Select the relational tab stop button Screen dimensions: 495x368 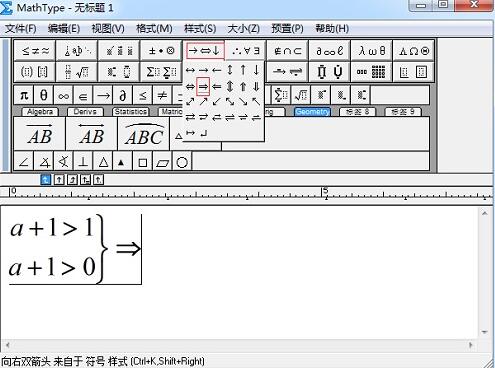click(x=85, y=180)
